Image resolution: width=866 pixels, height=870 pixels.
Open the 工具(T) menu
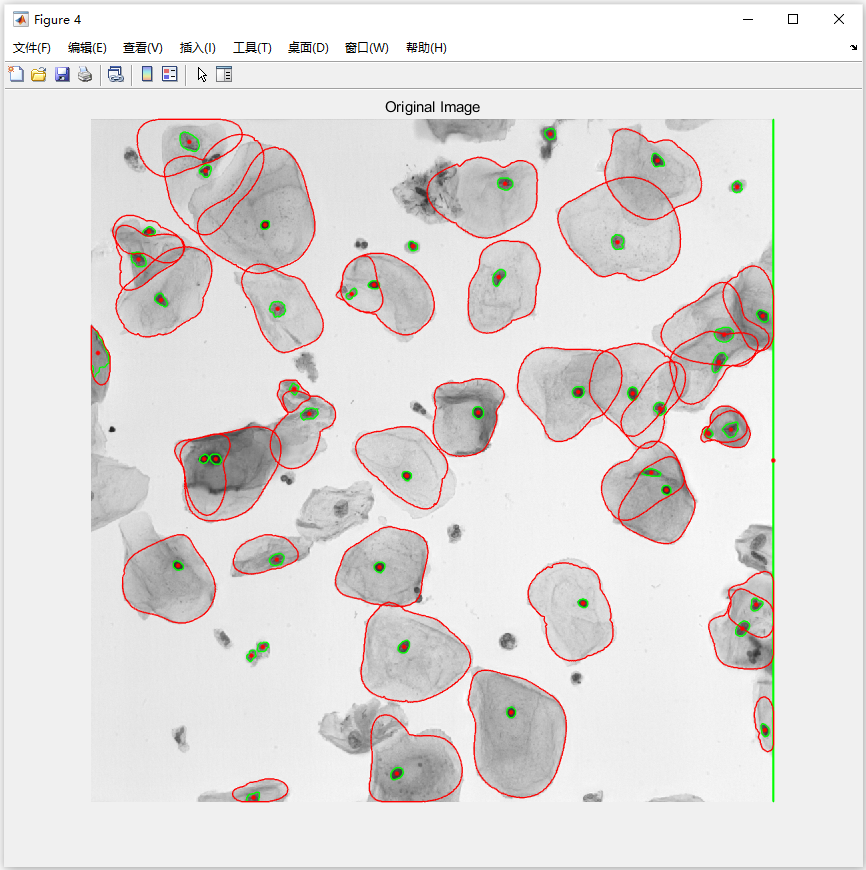(x=252, y=48)
